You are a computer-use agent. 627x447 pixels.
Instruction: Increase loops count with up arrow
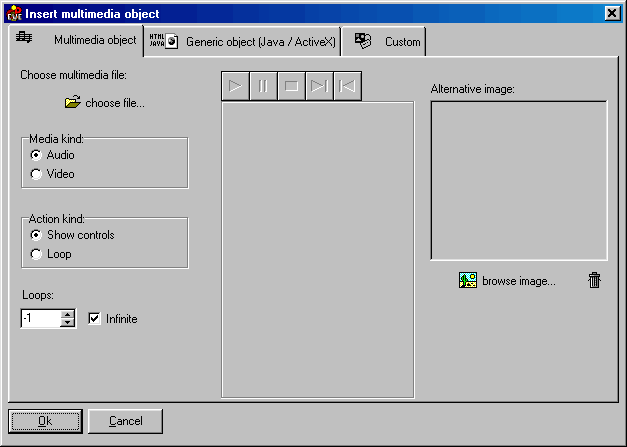(68, 315)
